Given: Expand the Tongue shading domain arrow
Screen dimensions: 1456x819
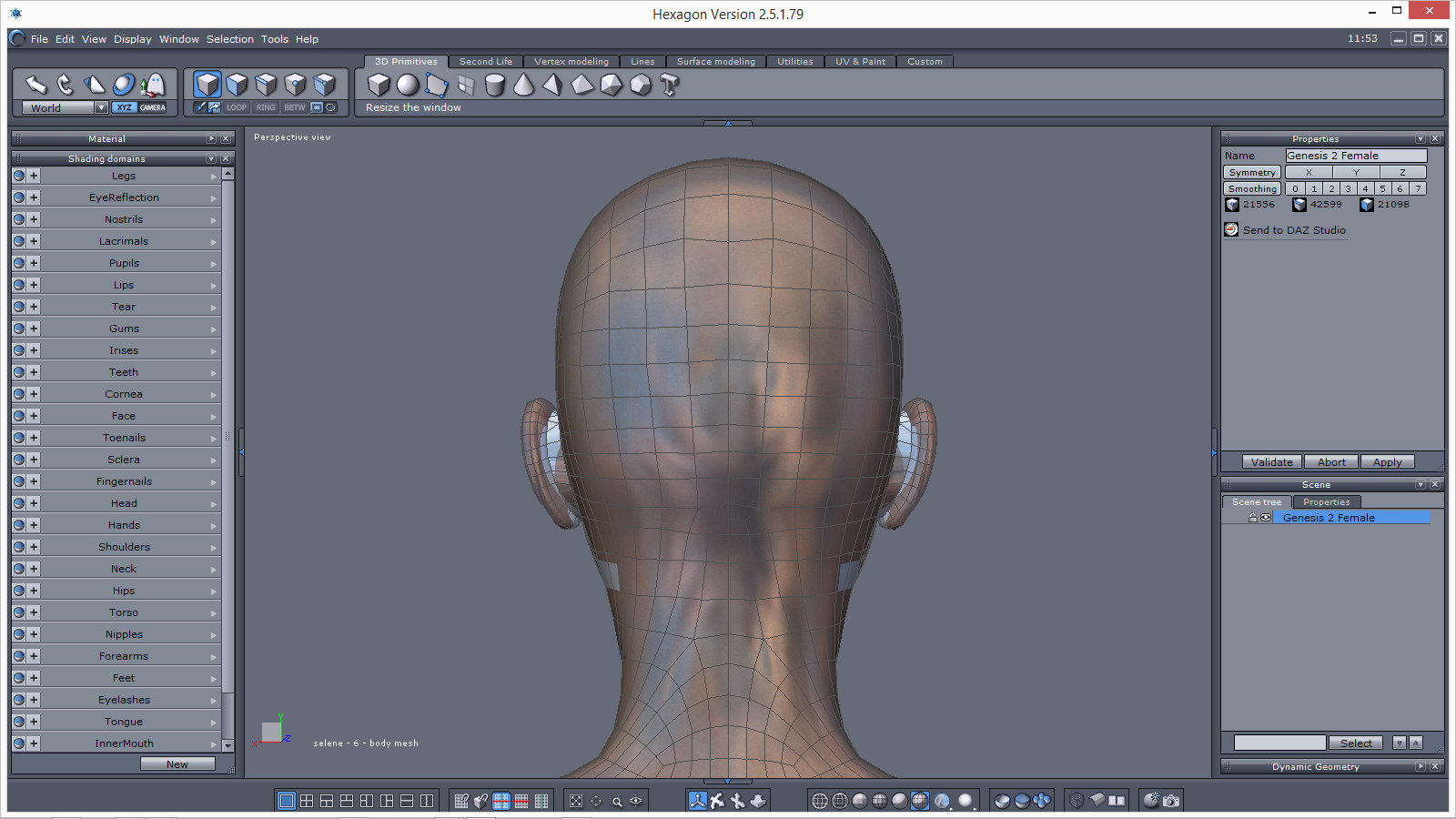Looking at the screenshot, I should click(x=214, y=722).
